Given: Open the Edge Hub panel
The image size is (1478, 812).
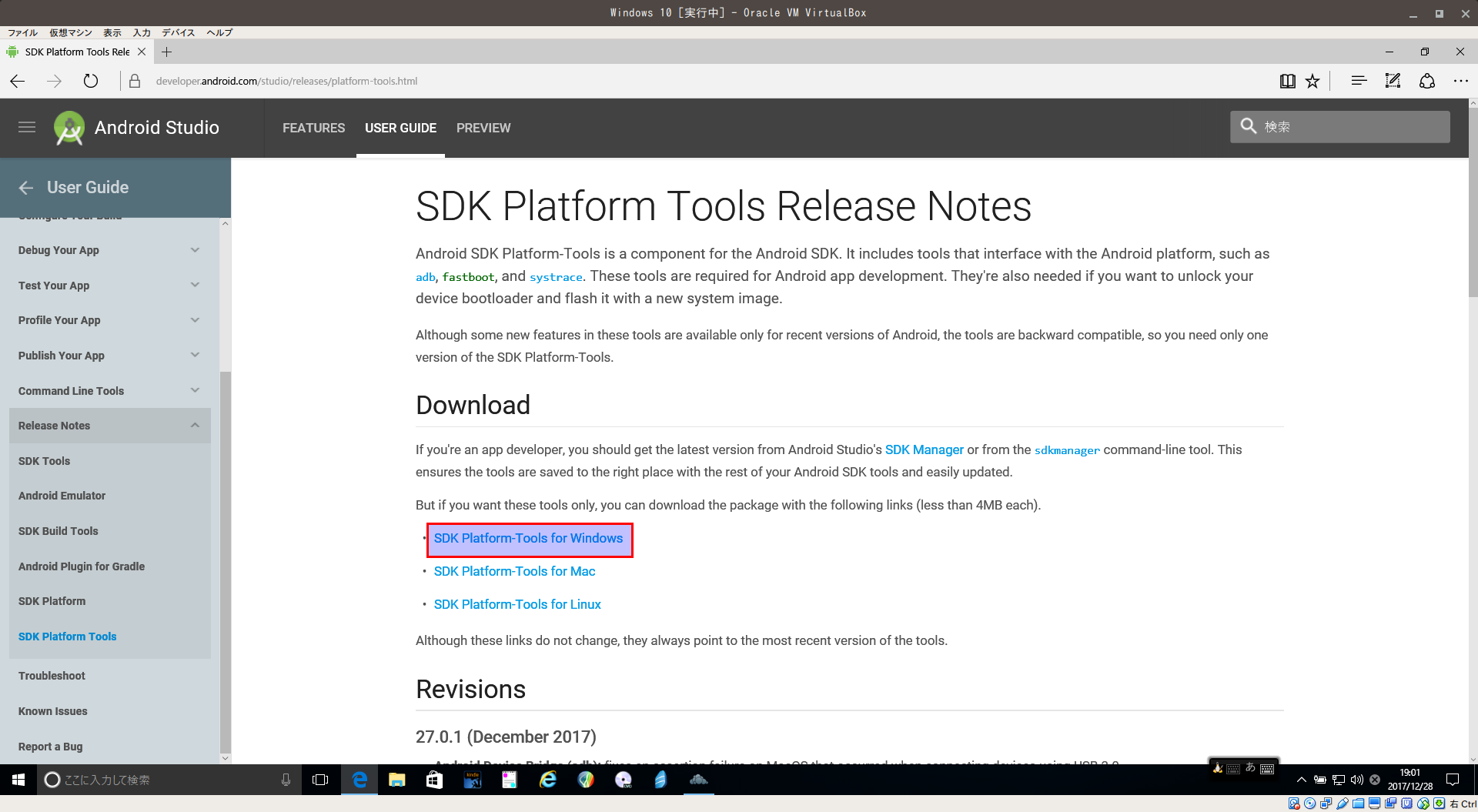Looking at the screenshot, I should click(x=1359, y=81).
